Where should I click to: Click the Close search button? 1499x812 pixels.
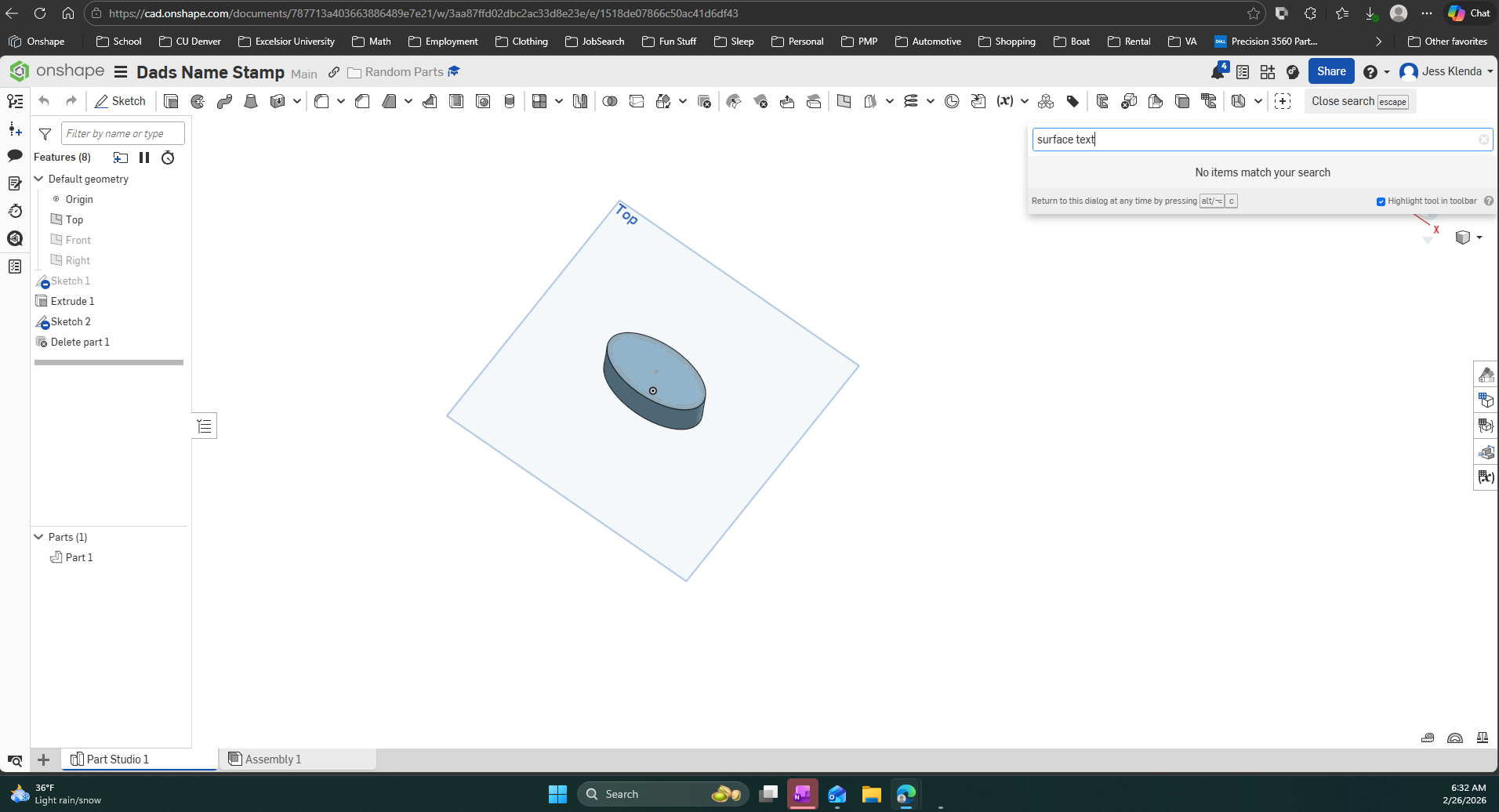pos(1360,101)
